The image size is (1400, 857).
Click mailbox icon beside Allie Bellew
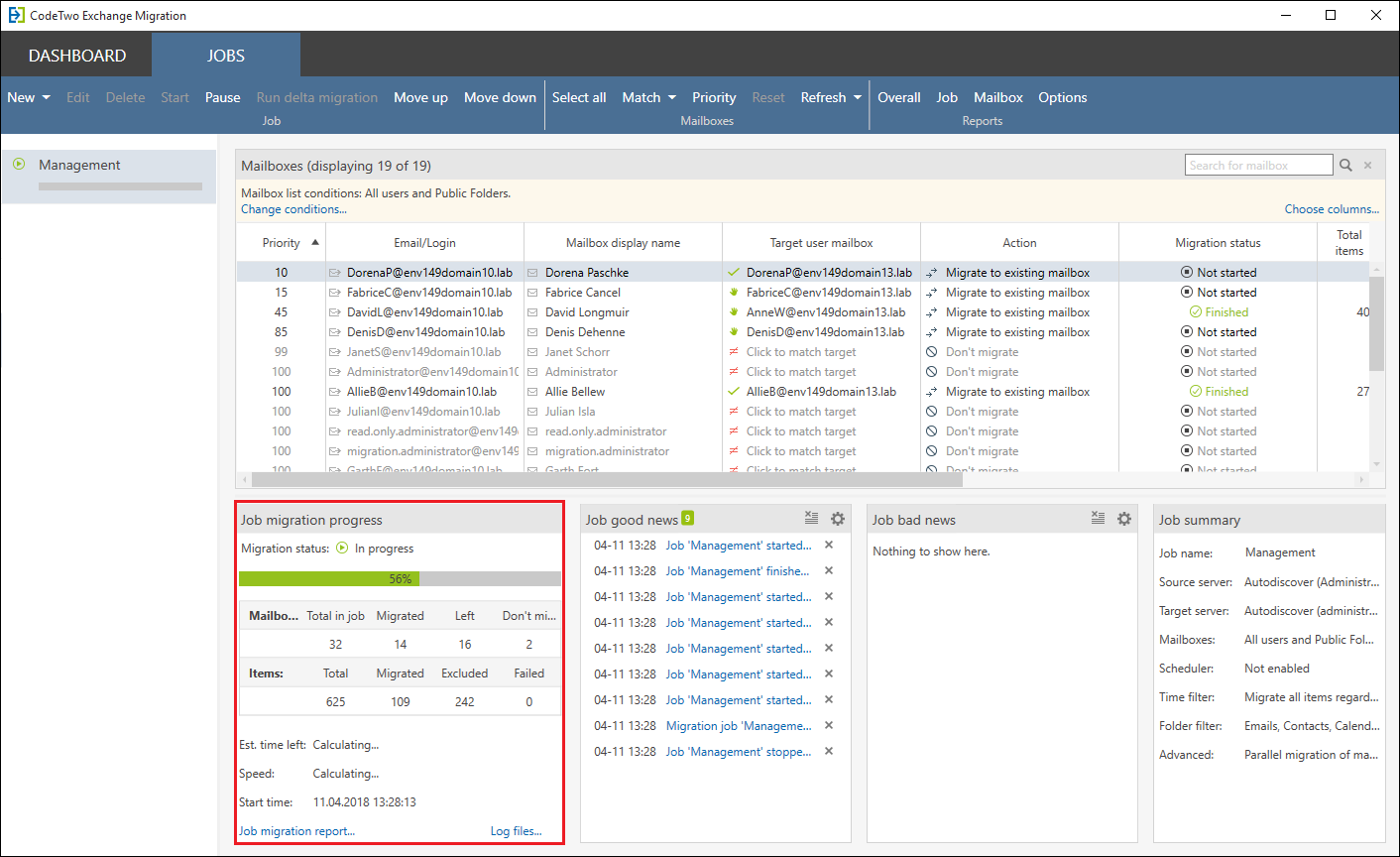pos(533,392)
